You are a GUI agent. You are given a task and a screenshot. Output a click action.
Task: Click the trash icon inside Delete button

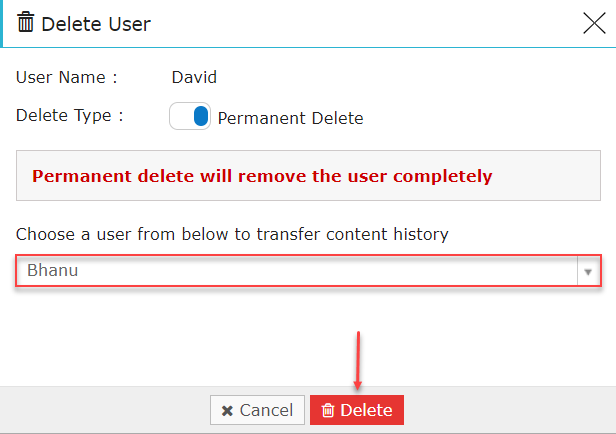click(328, 410)
